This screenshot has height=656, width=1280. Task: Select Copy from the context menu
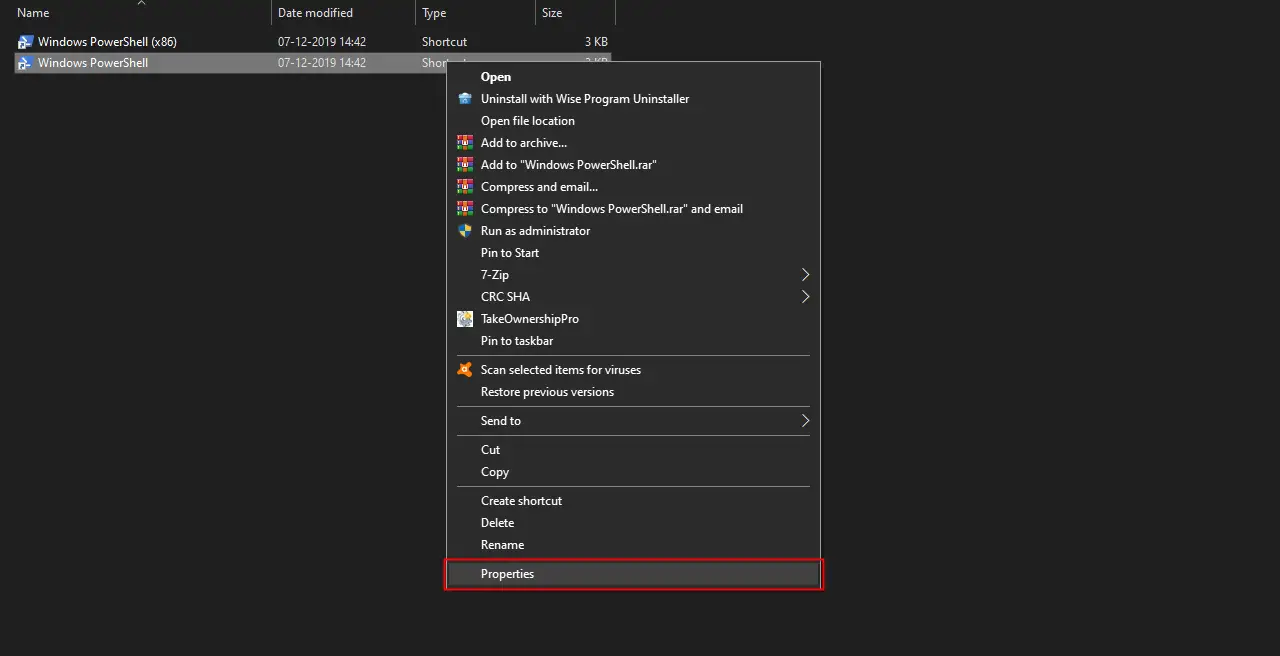(633, 472)
